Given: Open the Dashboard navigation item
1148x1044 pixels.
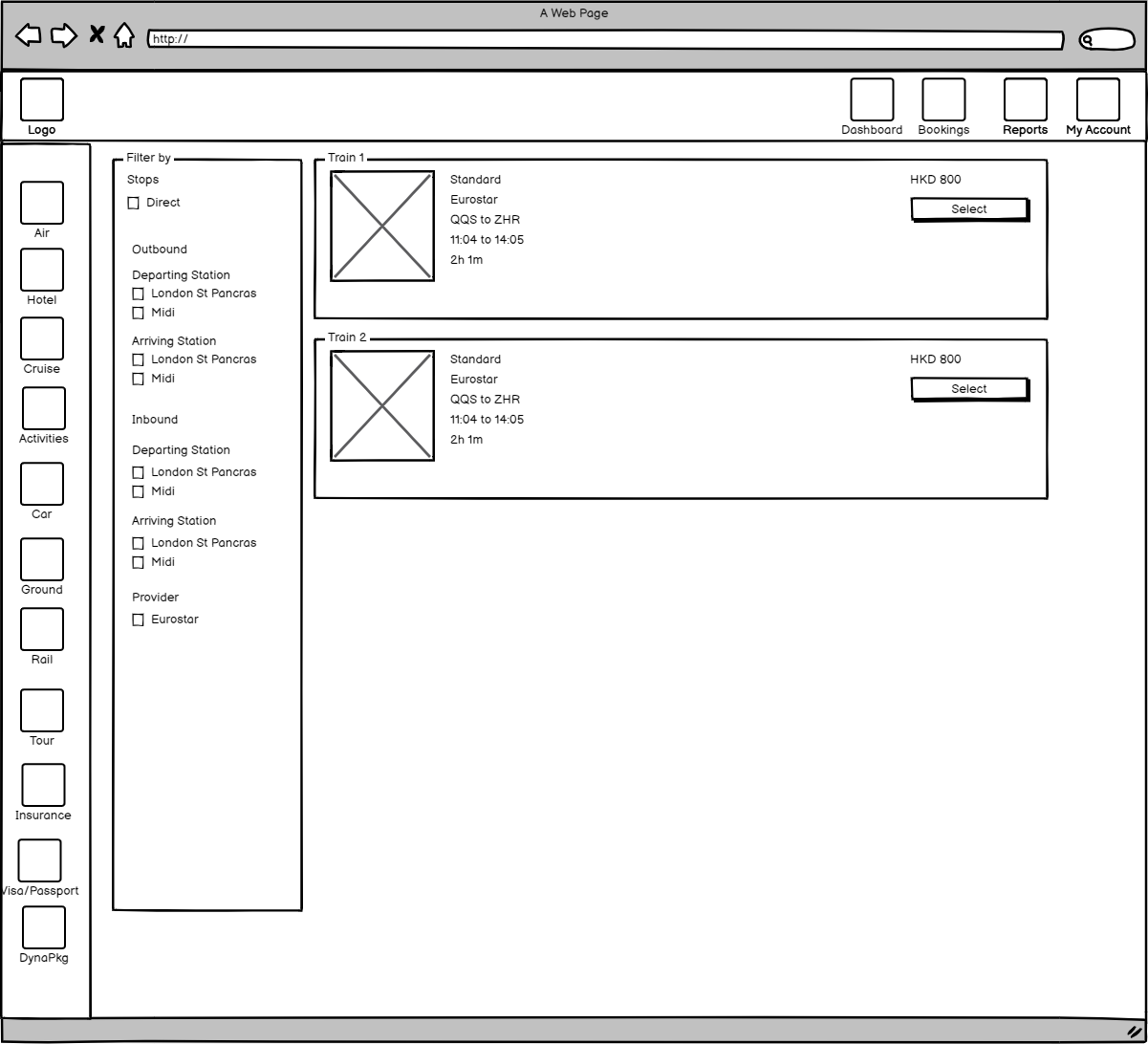Looking at the screenshot, I should (x=872, y=100).
